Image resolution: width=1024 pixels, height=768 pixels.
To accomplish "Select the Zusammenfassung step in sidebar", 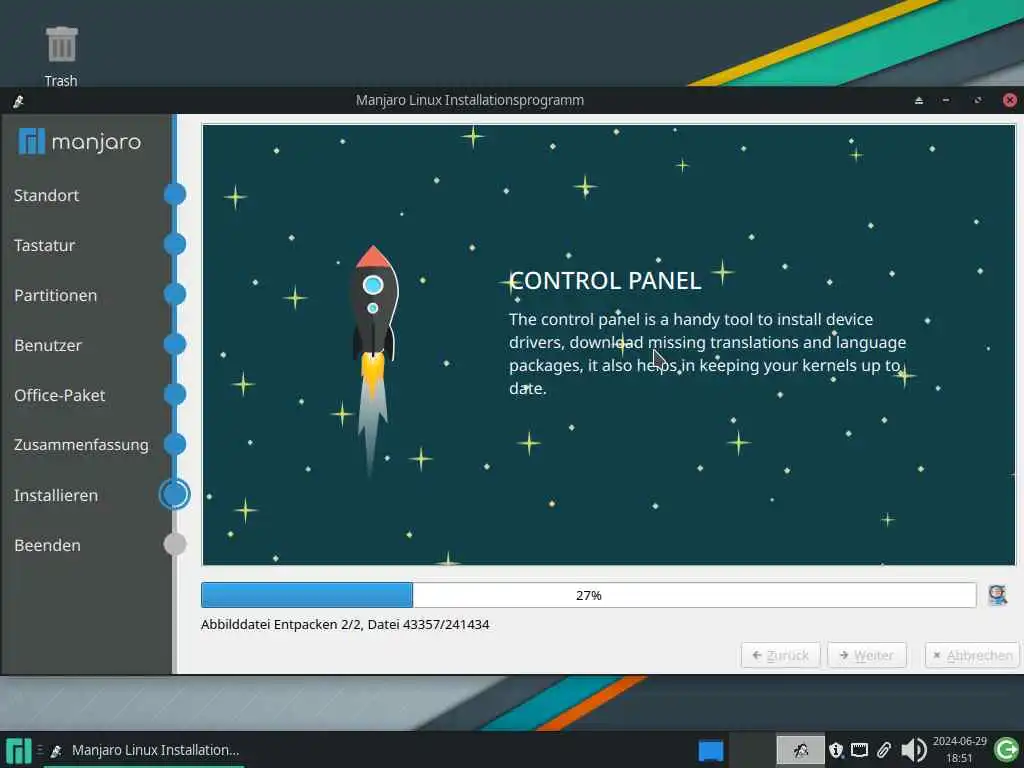I will [x=81, y=445].
